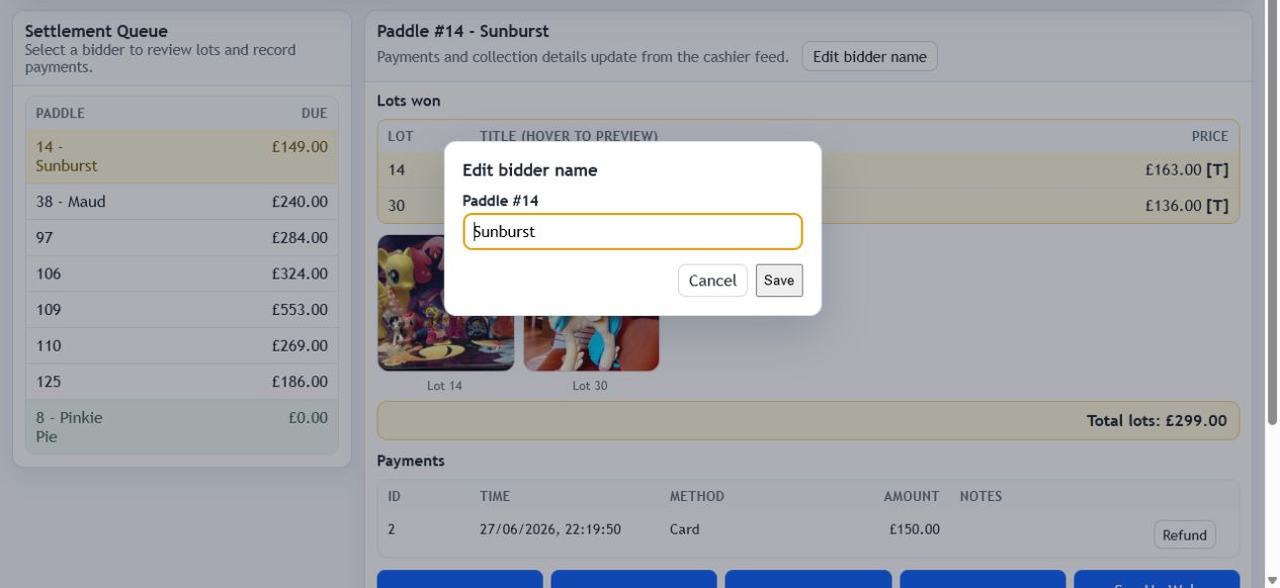Select paddle 38 - Maud row
Viewport: 1280px width, 588px height.
pos(182,202)
